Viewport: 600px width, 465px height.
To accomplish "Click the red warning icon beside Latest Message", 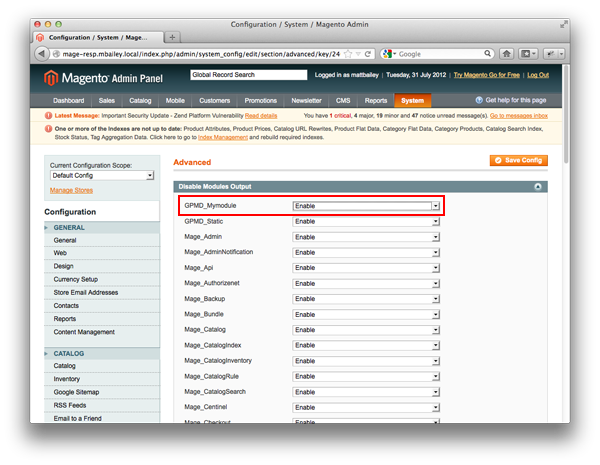I will [x=48, y=116].
